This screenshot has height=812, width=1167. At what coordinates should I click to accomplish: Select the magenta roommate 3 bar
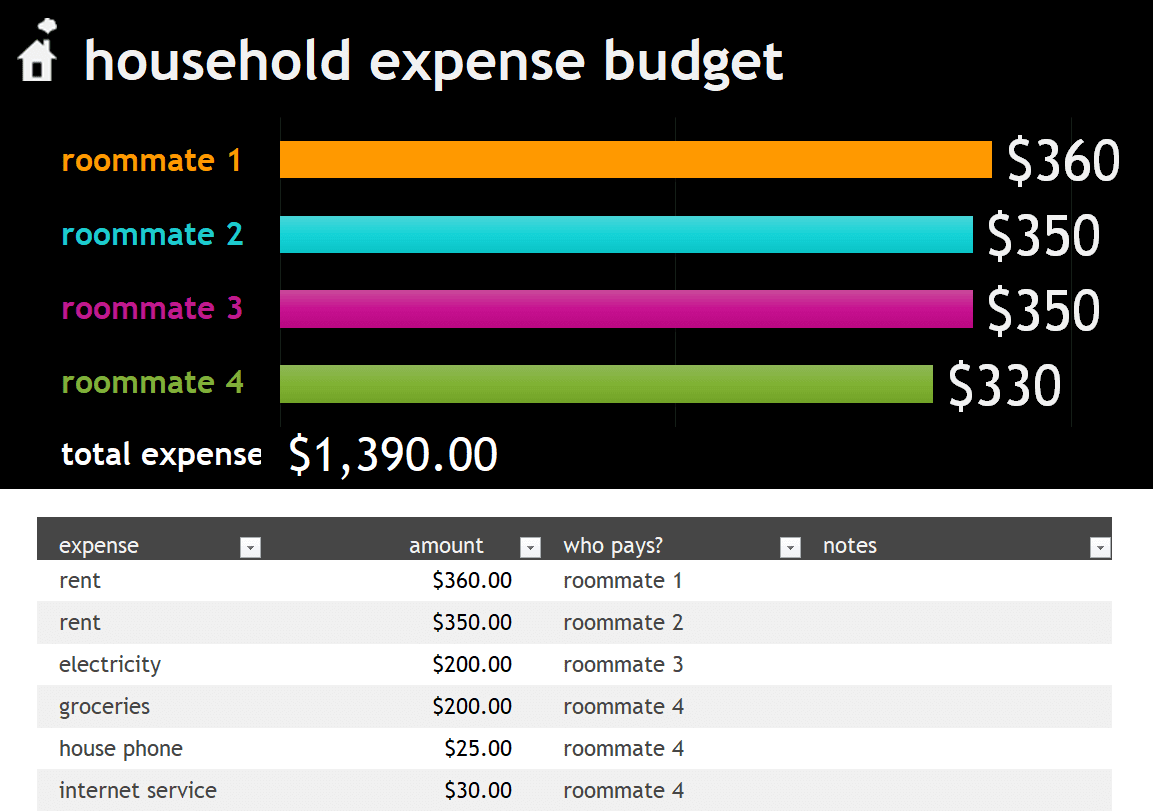click(x=626, y=309)
